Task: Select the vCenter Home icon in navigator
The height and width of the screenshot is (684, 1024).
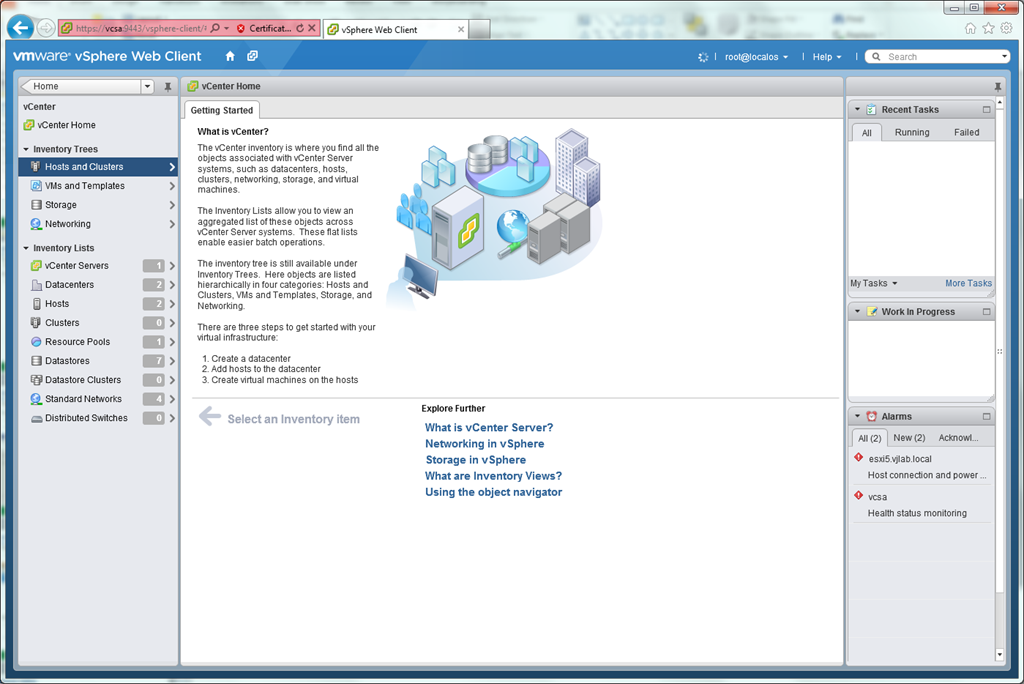Action: point(29,125)
